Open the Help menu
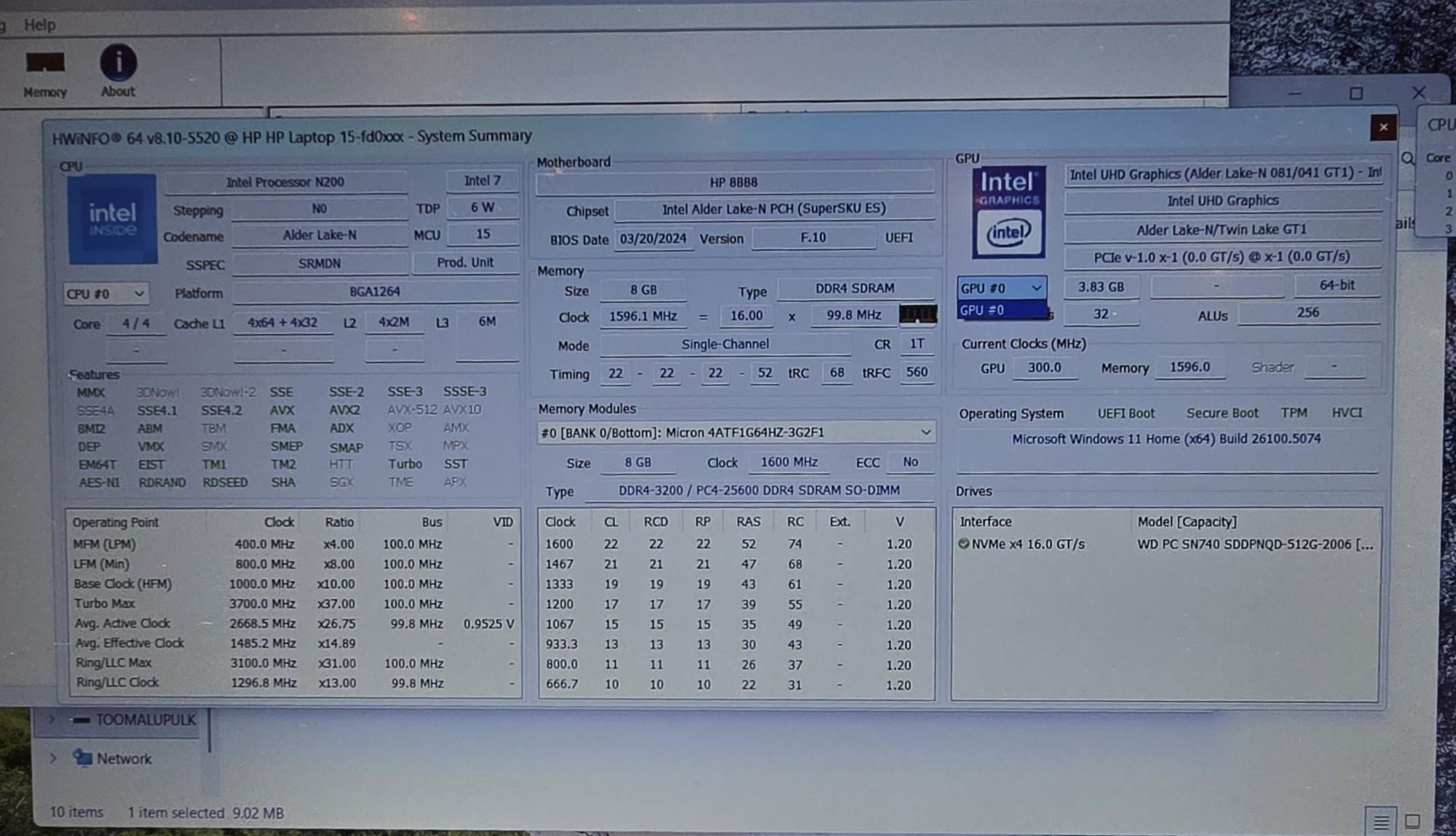 [39, 25]
